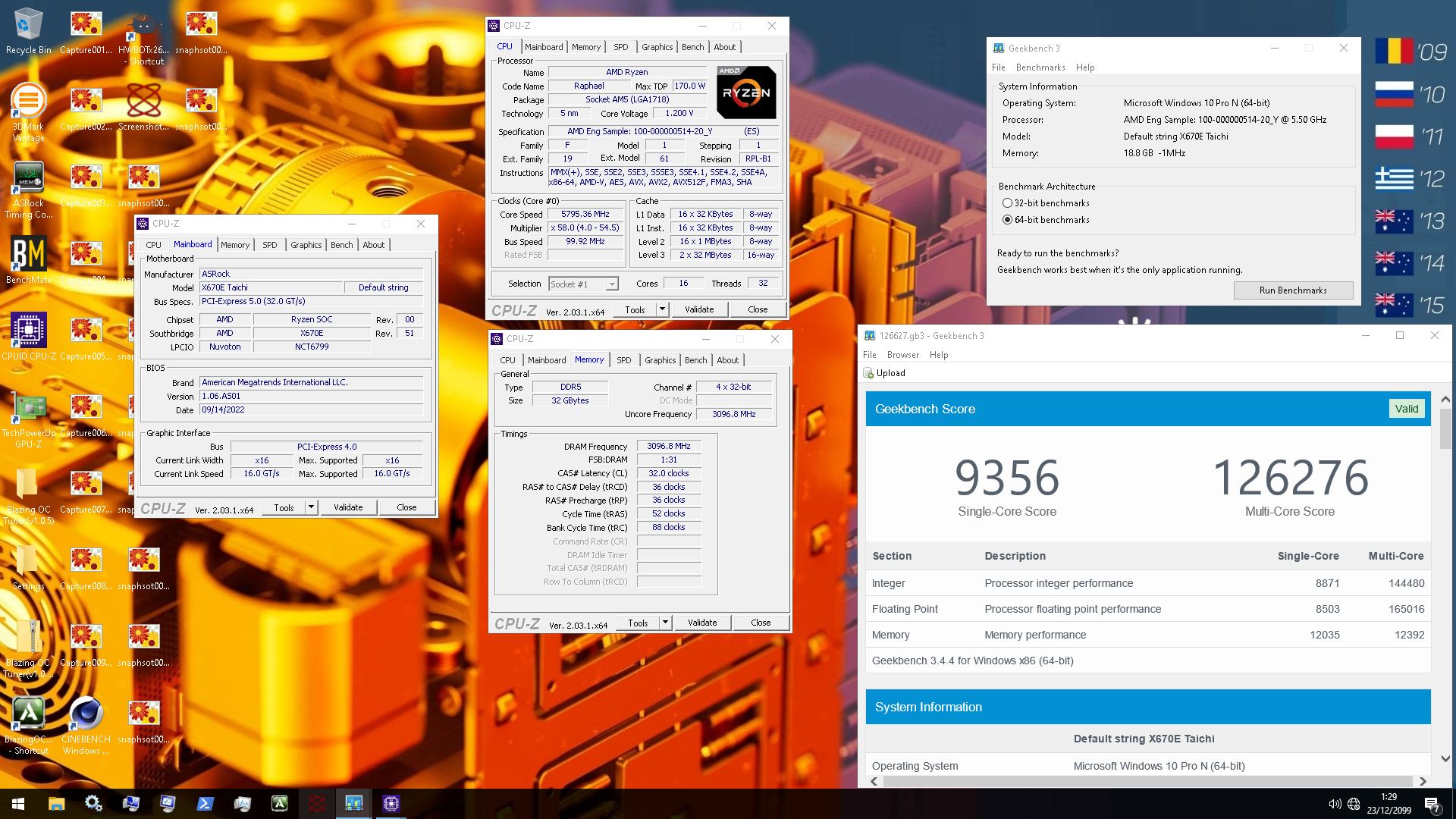Switch to CPU-Z purple taskbar icon

391,803
